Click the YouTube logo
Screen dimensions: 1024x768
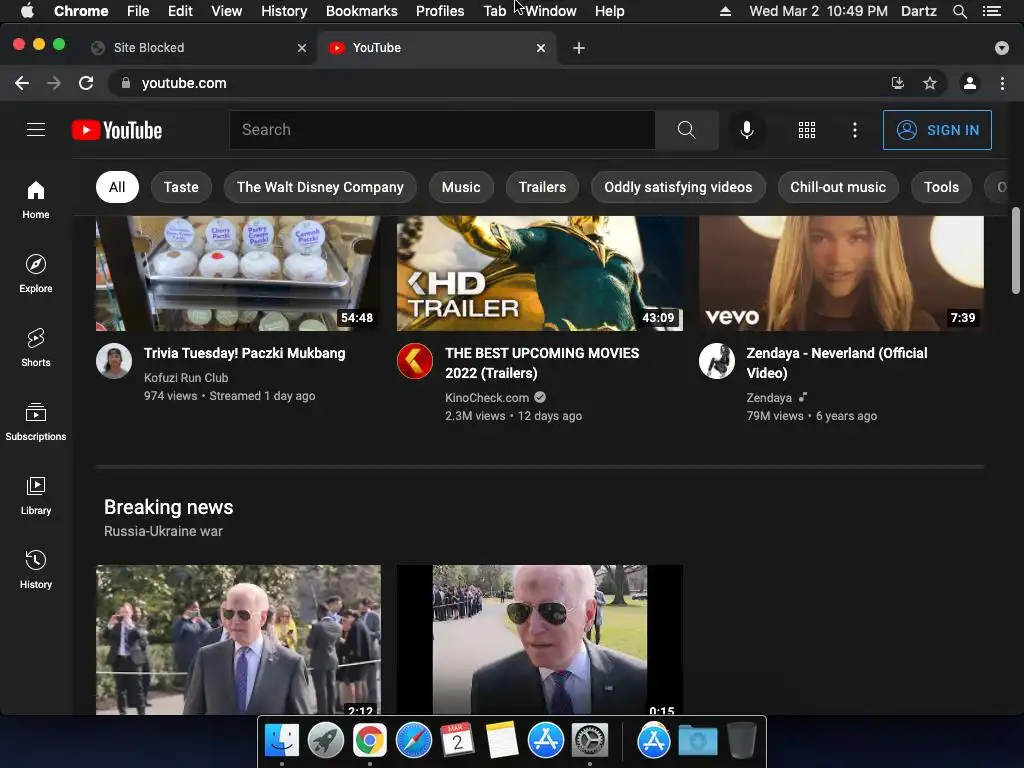[117, 130]
